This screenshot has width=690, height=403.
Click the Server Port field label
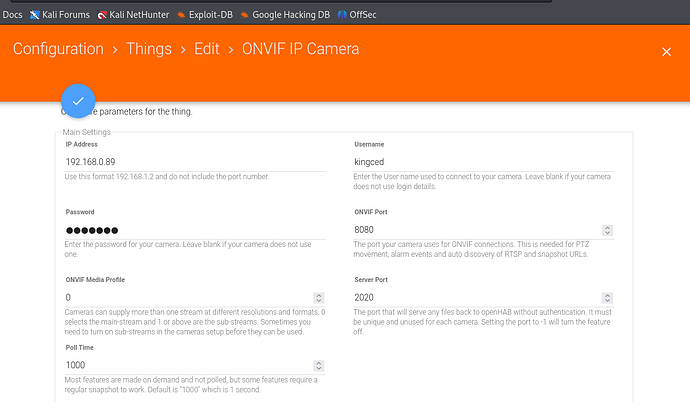pos(371,280)
